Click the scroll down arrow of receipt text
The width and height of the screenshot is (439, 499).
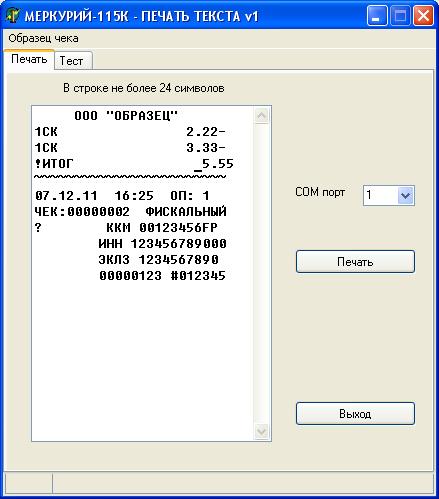(x=262, y=431)
